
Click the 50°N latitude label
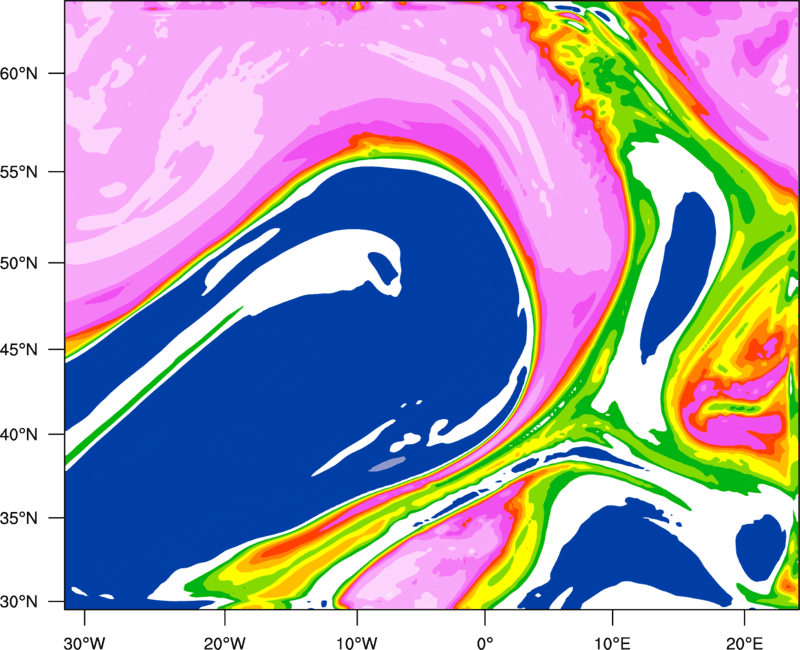click(x=19, y=263)
